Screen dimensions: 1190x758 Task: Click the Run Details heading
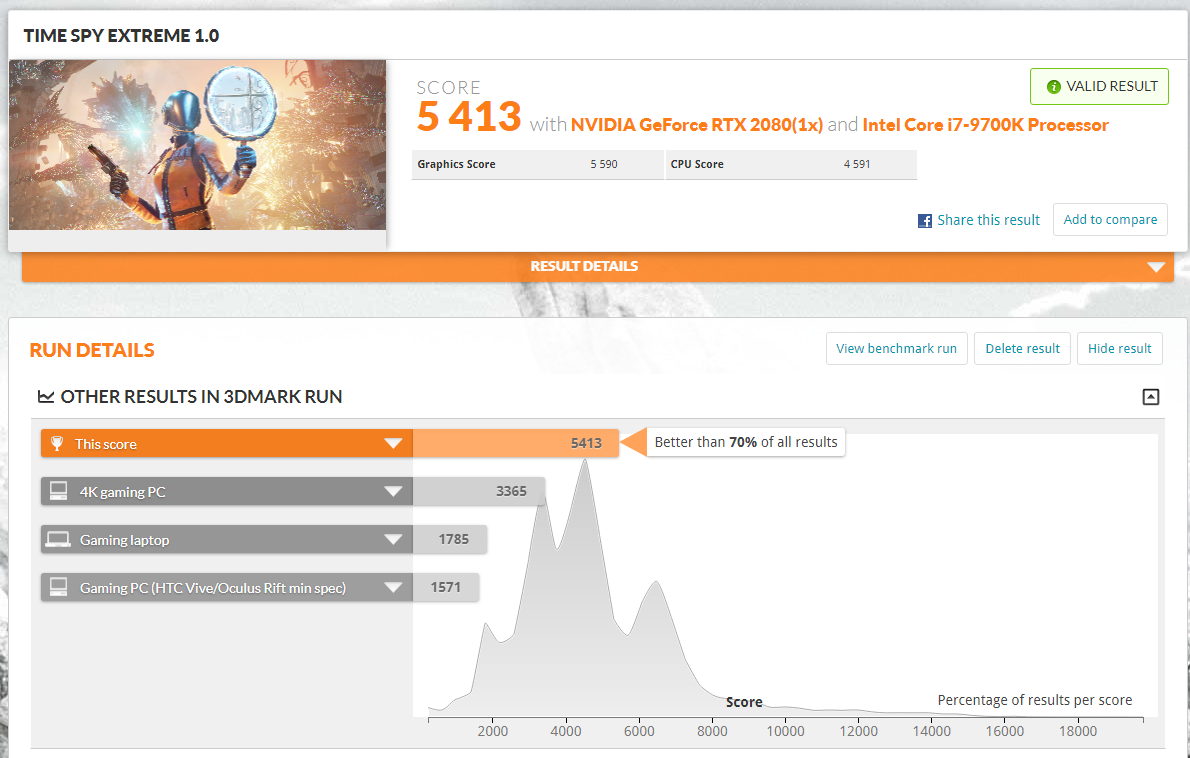[92, 350]
